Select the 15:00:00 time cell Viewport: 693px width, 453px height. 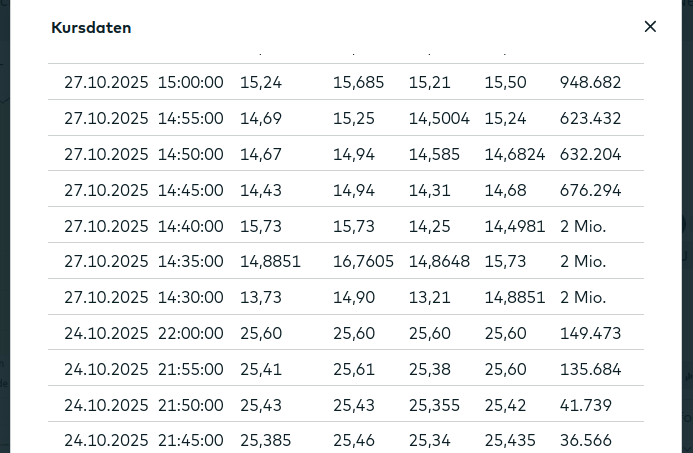click(190, 82)
